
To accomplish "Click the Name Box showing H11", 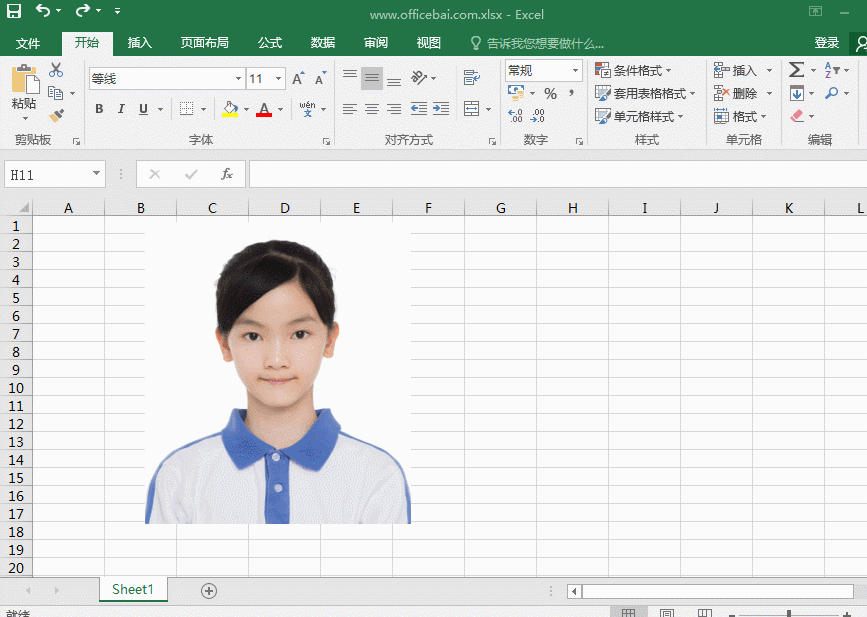I will point(47,174).
